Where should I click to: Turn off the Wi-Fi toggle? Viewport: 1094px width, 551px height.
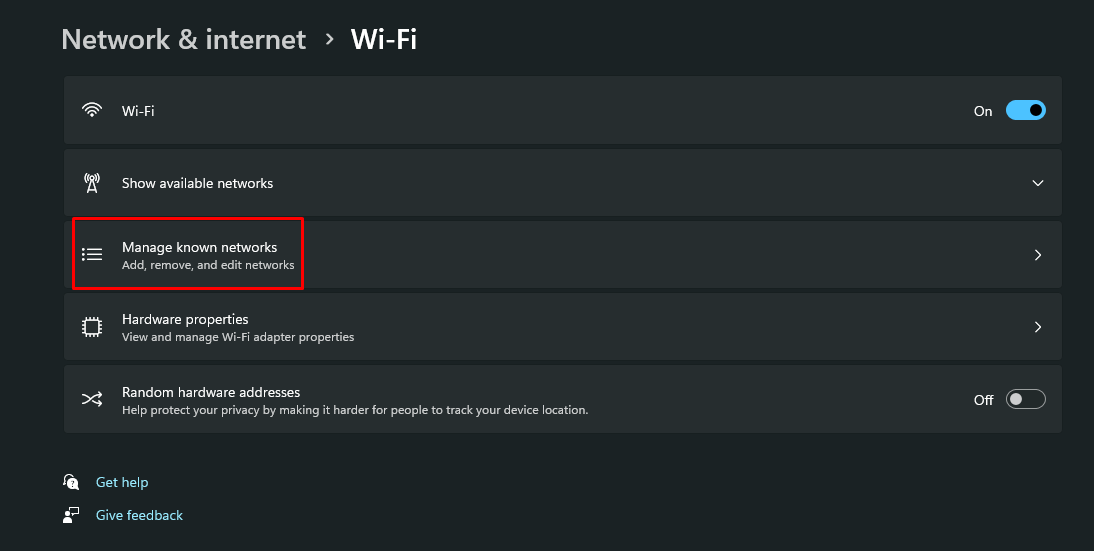(1025, 110)
